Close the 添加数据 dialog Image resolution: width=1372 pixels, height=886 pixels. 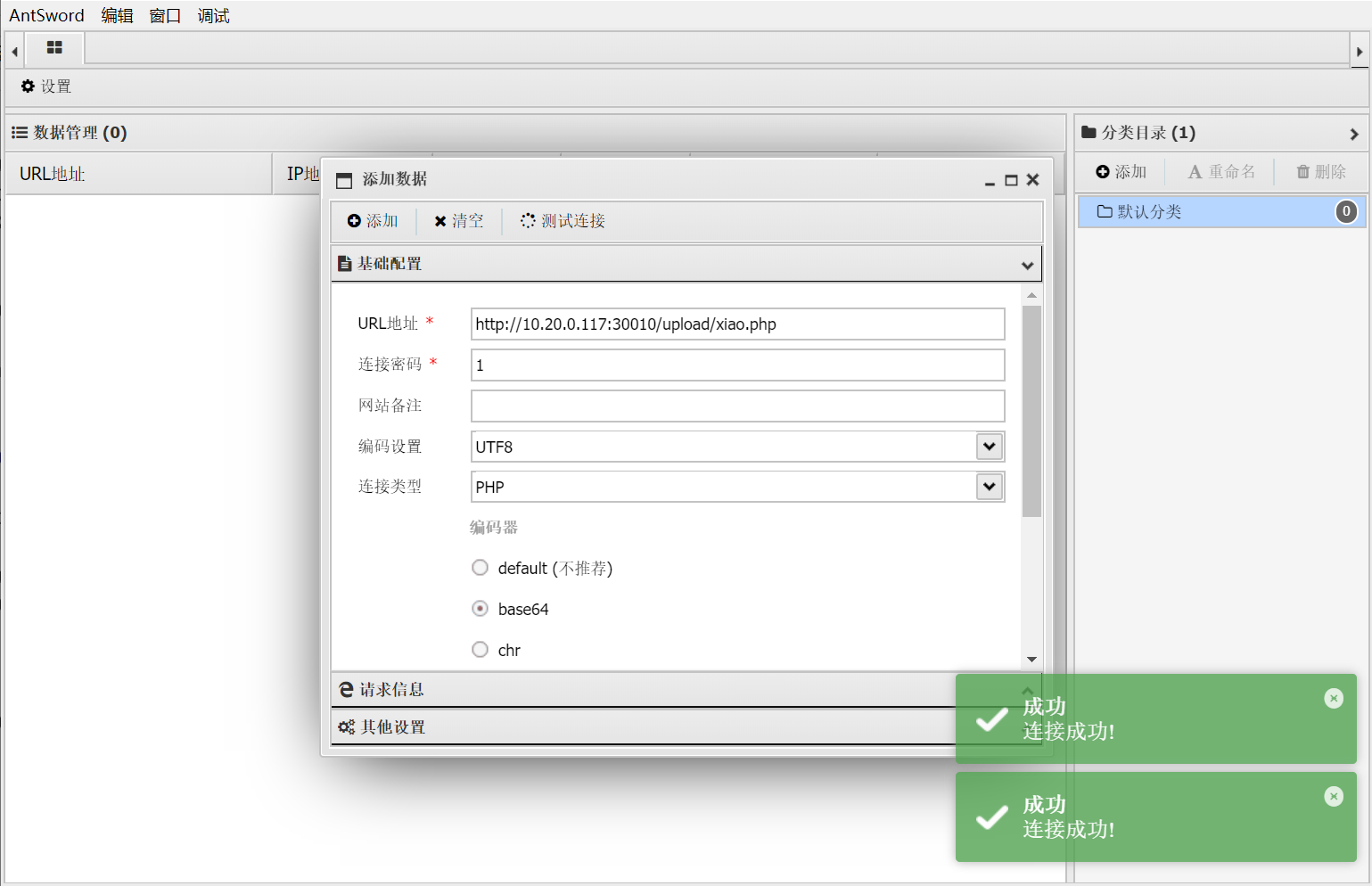[1032, 180]
